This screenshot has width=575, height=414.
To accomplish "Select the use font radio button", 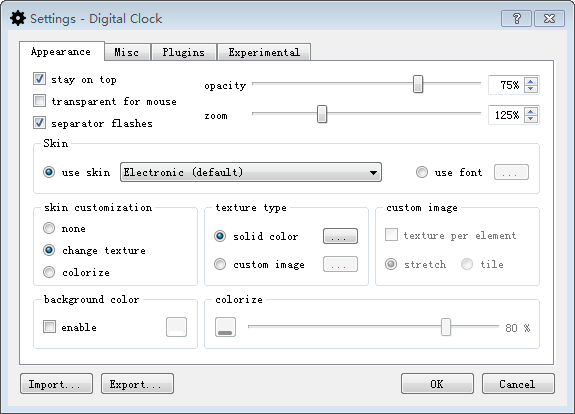I will (422, 172).
